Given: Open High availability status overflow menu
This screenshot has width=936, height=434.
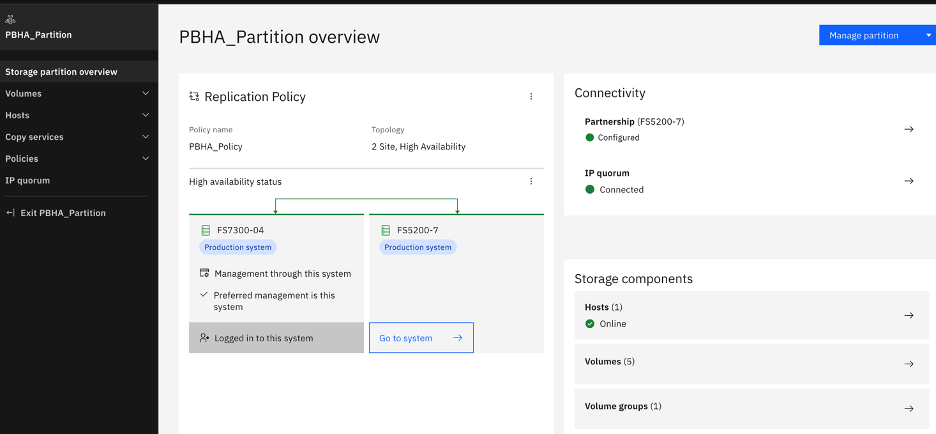Looking at the screenshot, I should coord(531,182).
